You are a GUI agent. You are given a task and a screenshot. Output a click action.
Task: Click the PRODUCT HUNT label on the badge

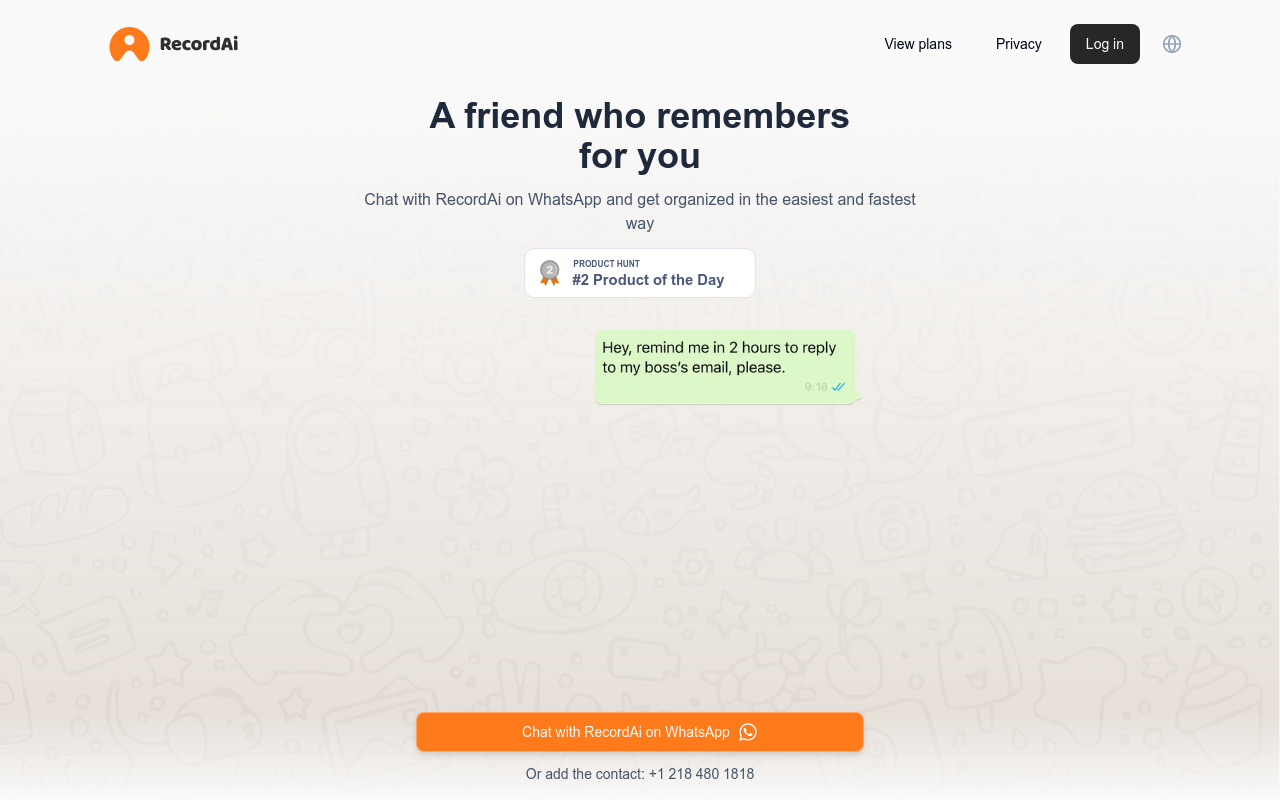click(606, 264)
